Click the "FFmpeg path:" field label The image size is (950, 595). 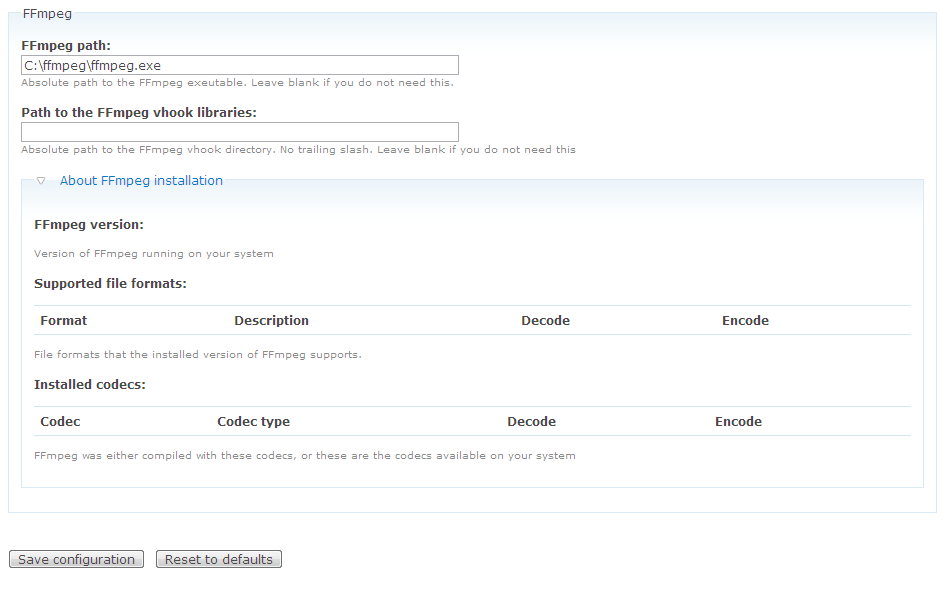(x=66, y=46)
